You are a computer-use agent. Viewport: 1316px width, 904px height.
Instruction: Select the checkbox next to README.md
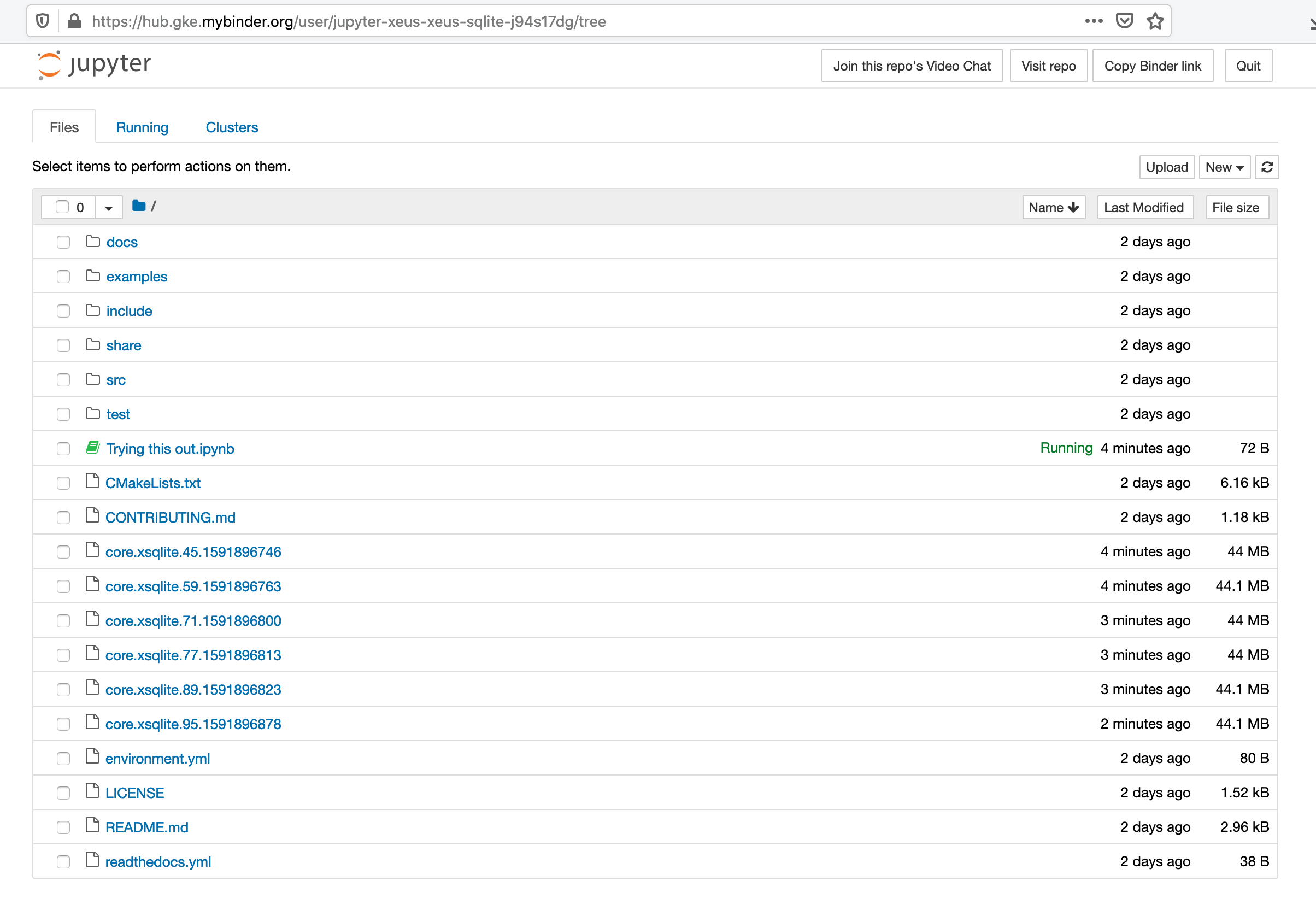63,827
